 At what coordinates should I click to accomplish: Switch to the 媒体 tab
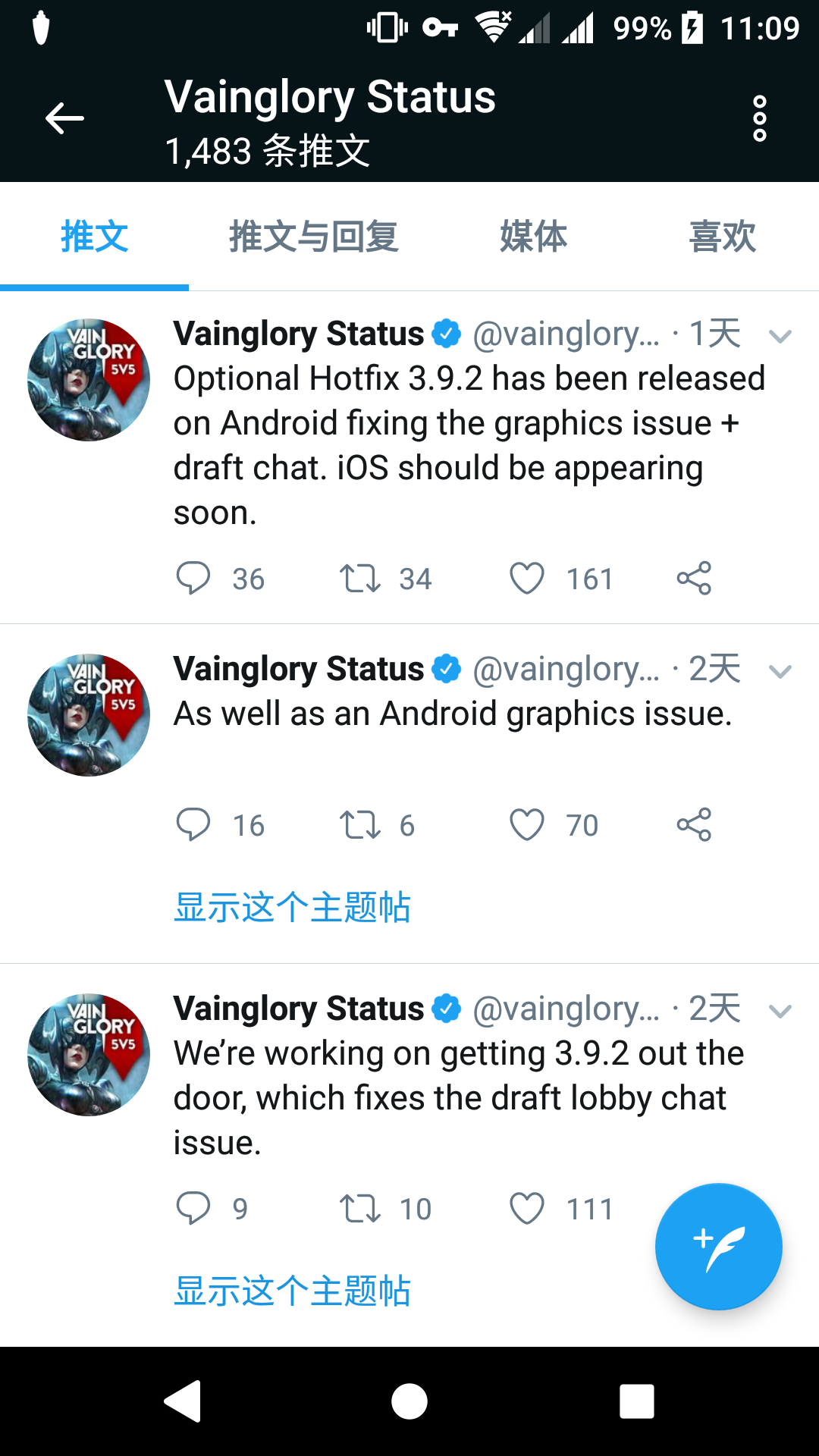(533, 237)
